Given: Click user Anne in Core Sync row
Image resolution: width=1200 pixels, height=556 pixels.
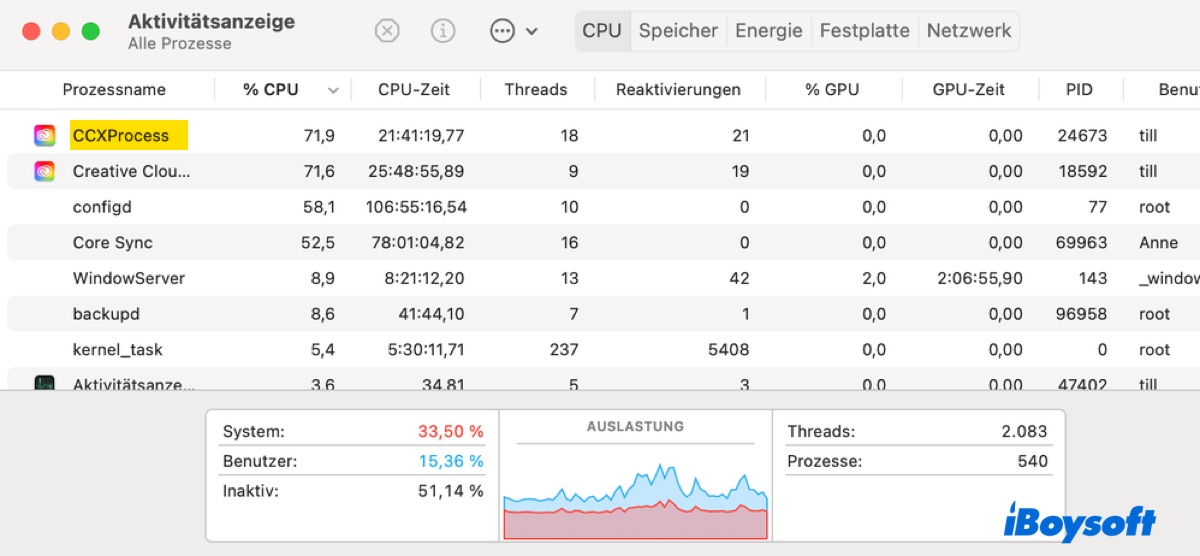Looking at the screenshot, I should tap(1158, 243).
